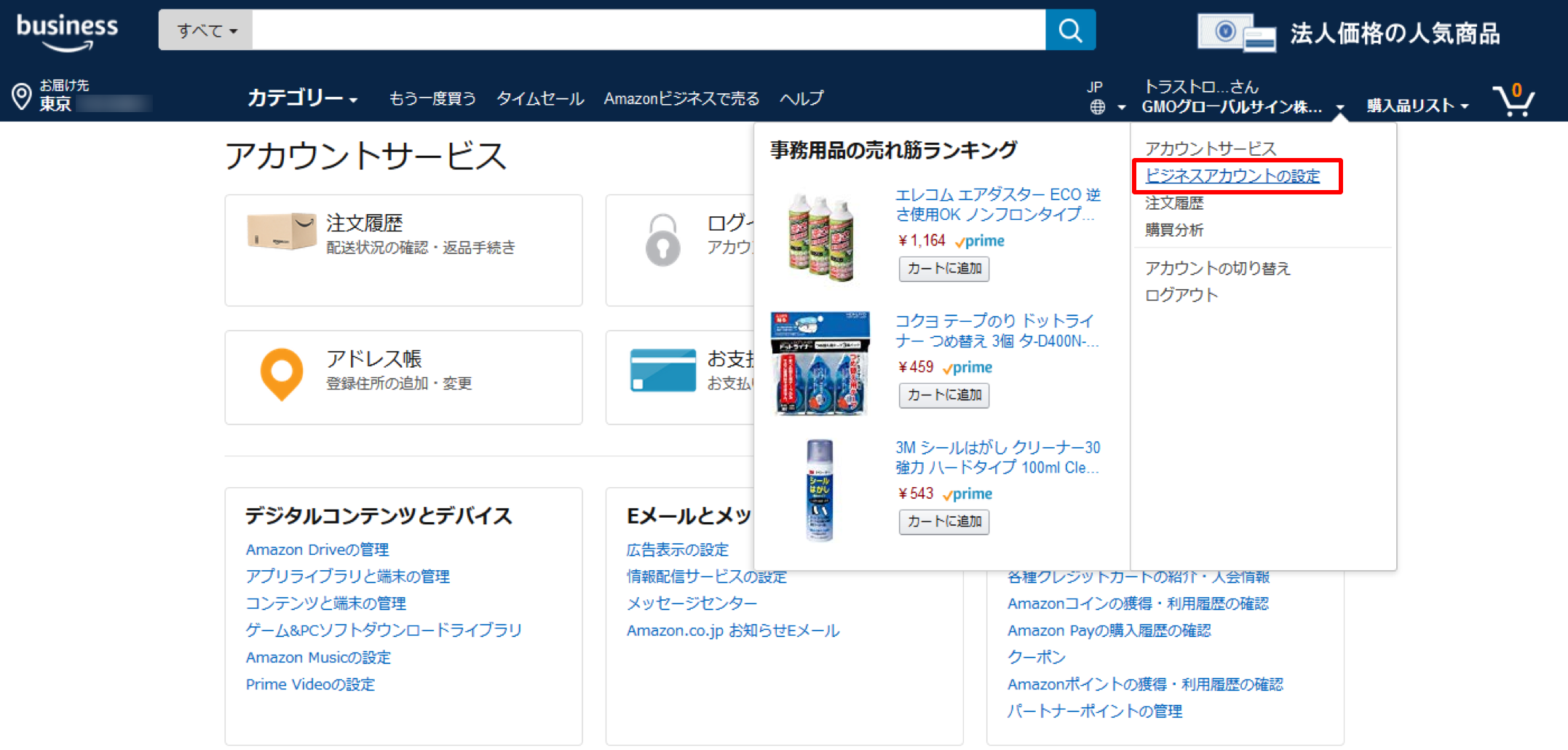Open クーポン link

point(1037,658)
